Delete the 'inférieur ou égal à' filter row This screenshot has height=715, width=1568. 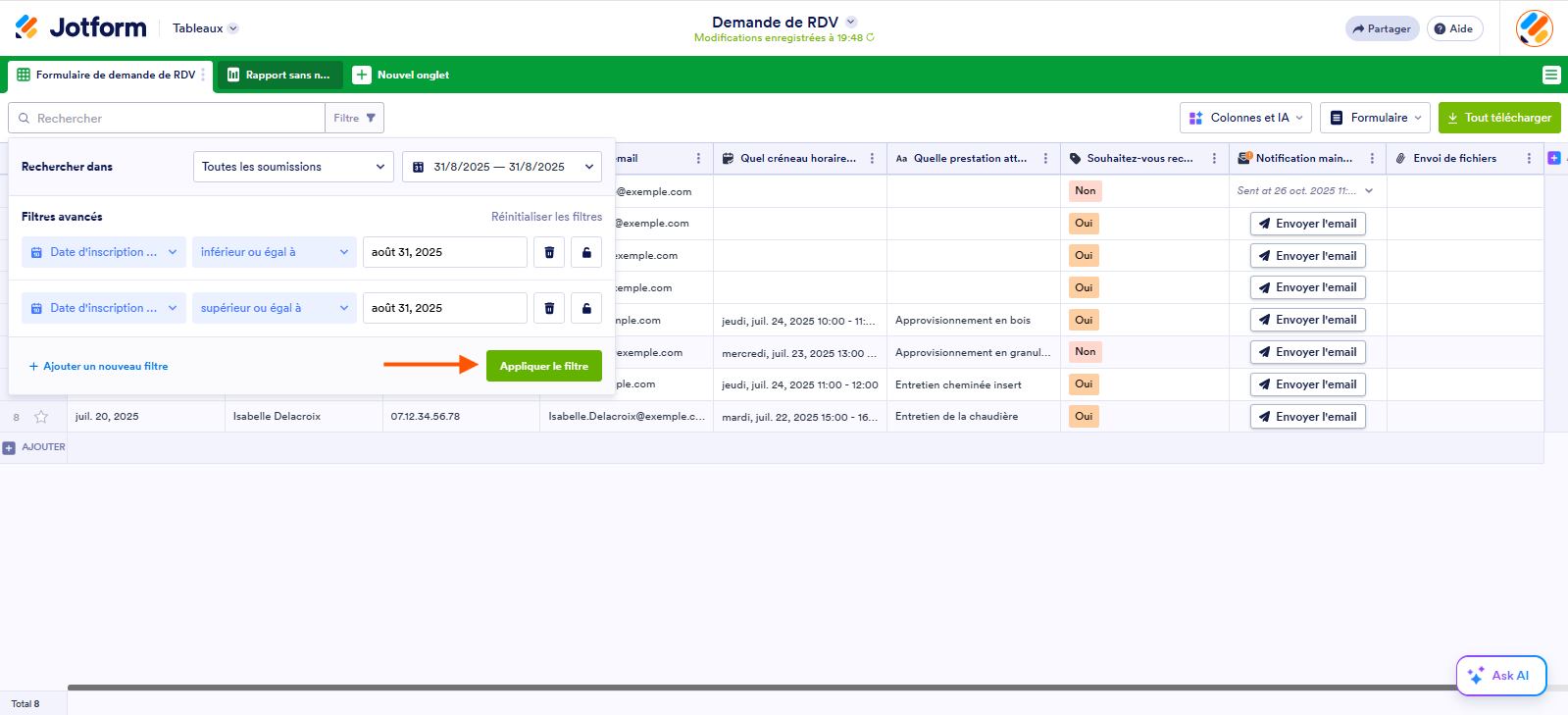(549, 252)
